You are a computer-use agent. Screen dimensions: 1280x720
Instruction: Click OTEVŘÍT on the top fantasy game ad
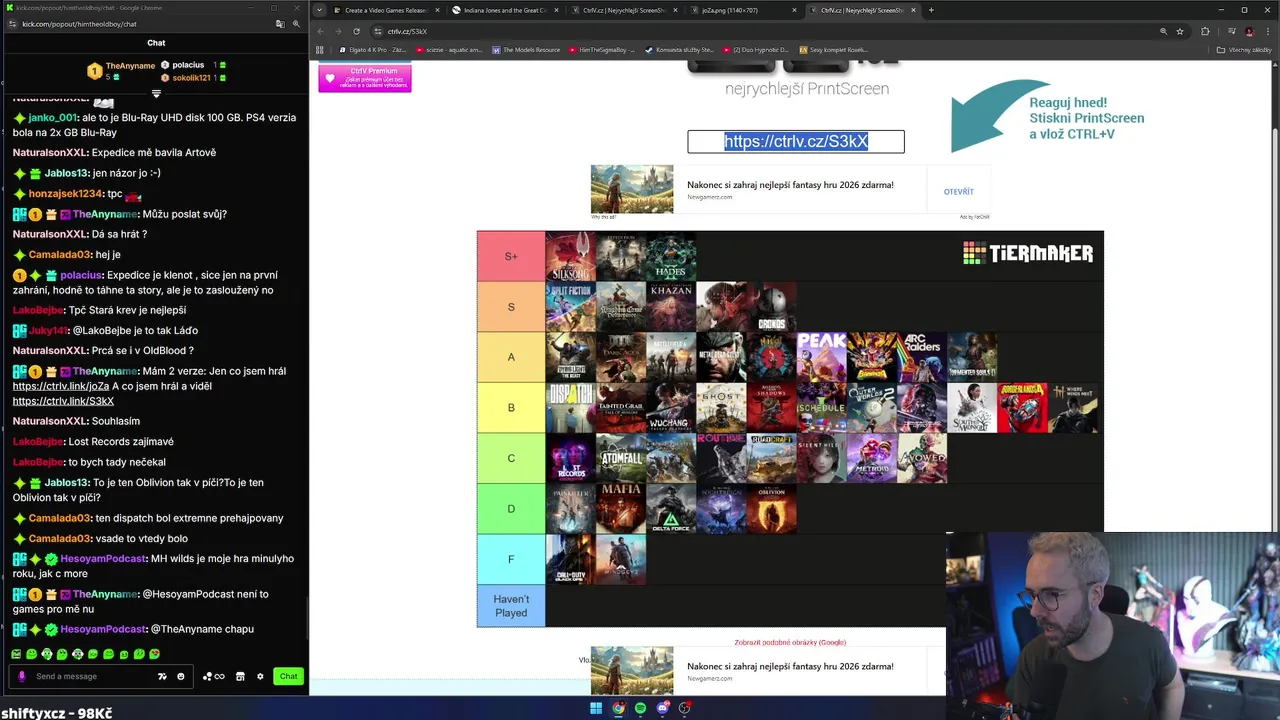pos(958,191)
